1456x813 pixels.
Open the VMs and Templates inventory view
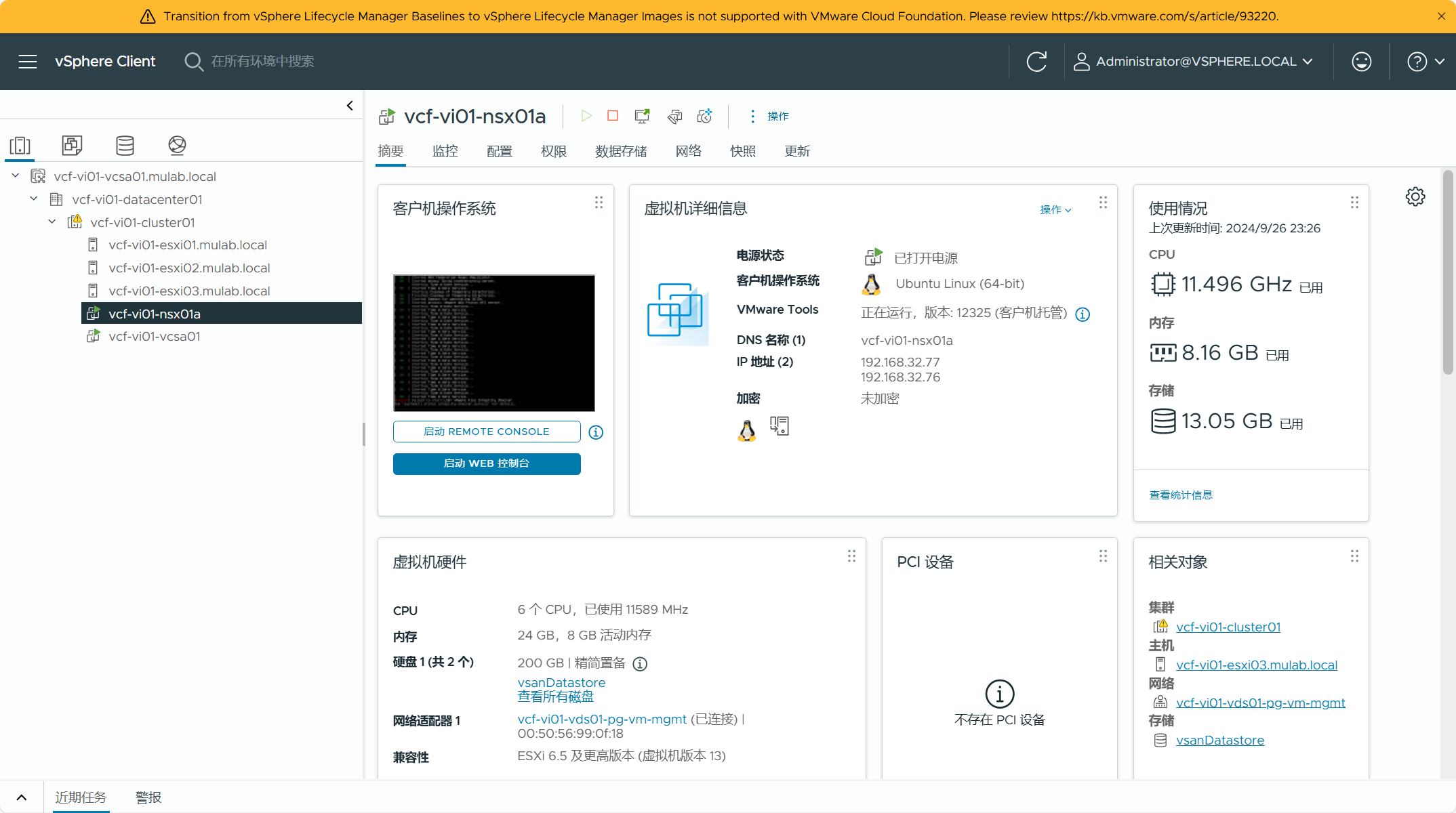[x=72, y=145]
